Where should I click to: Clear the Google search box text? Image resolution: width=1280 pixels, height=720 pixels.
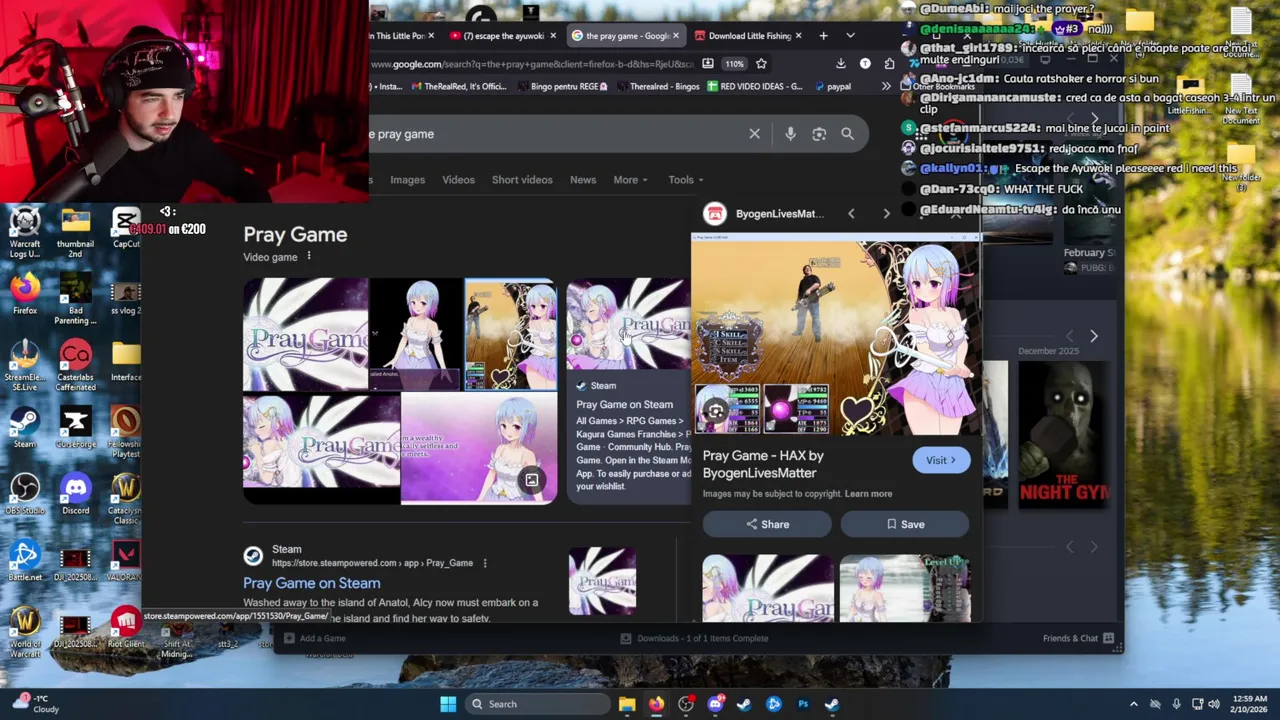pos(754,134)
